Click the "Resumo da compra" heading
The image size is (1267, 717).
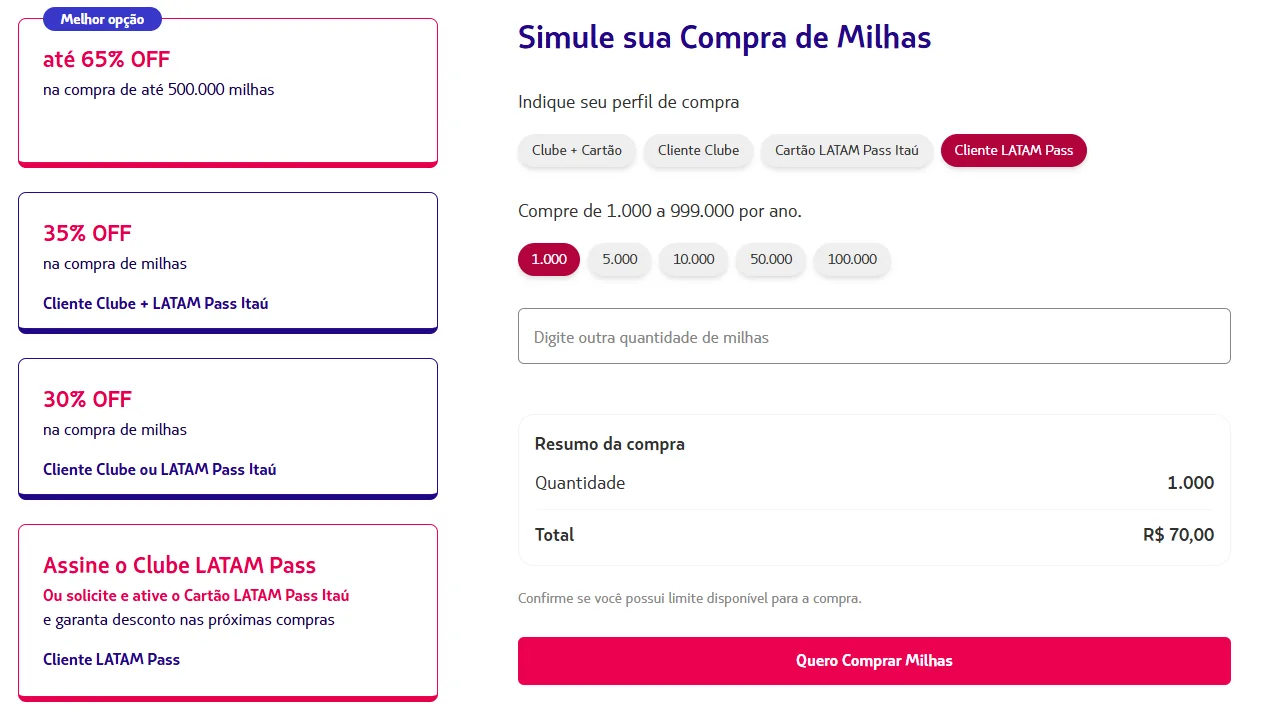click(608, 444)
